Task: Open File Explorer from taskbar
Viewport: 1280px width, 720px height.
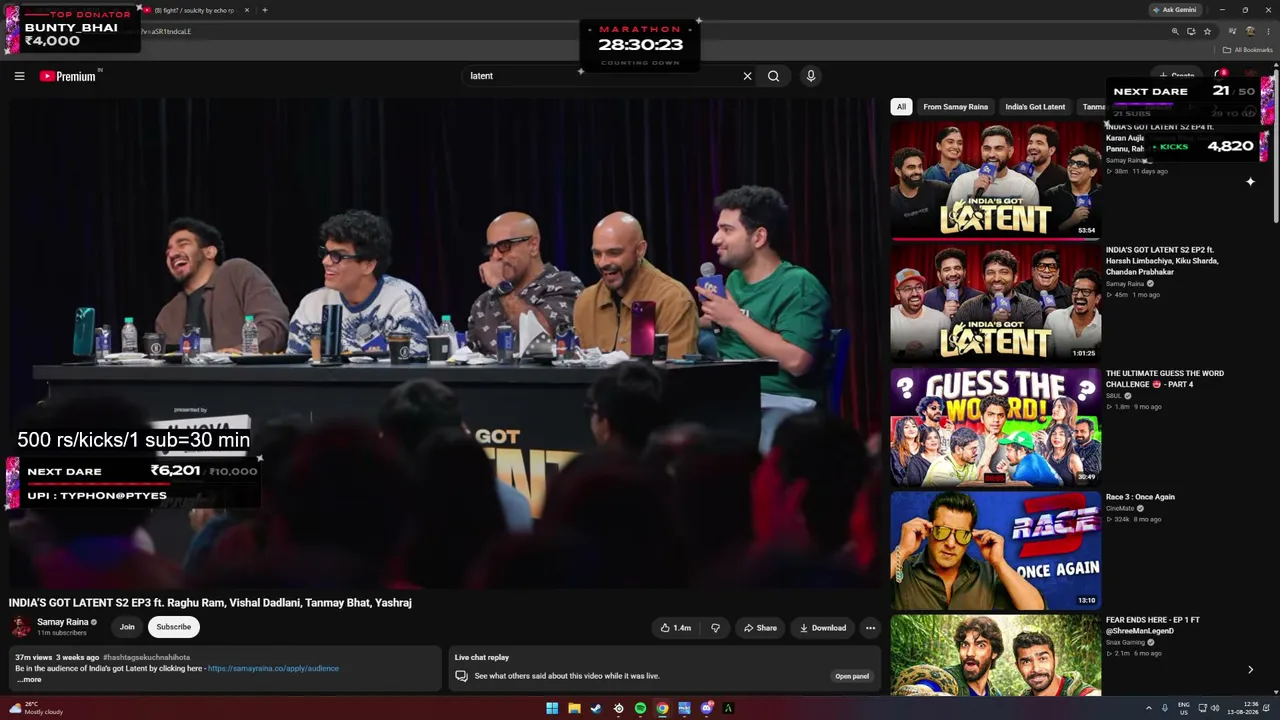Action: (574, 709)
